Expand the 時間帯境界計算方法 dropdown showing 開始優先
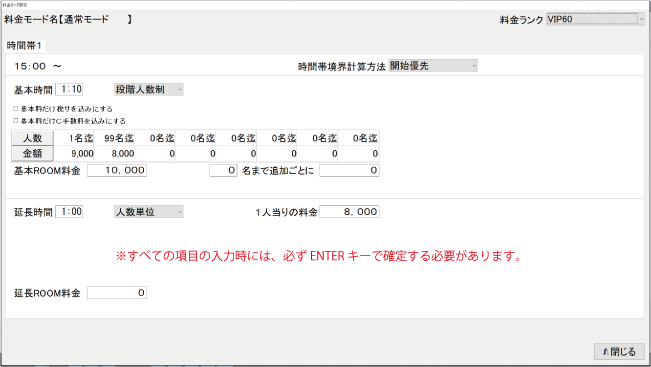 (432, 66)
